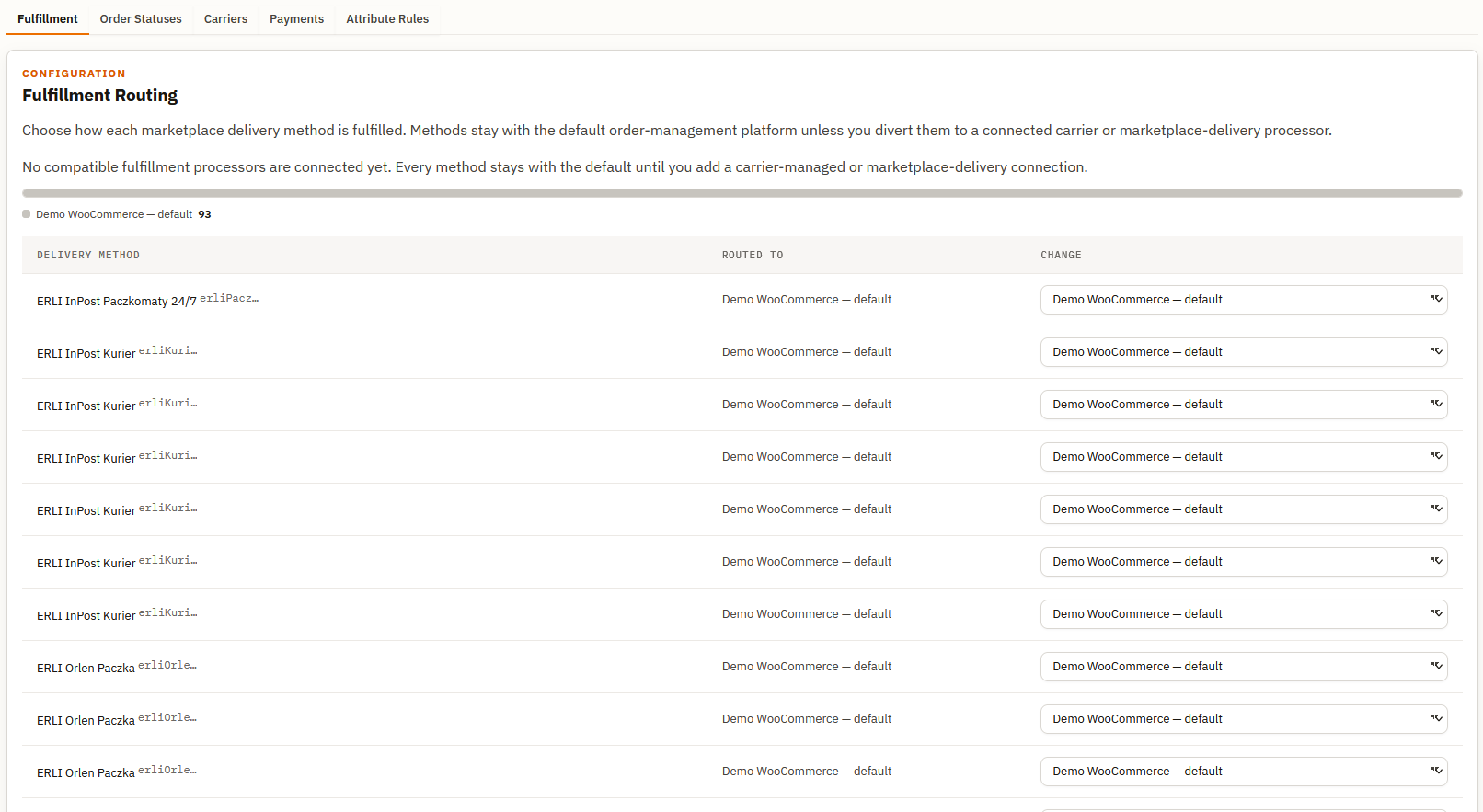The image size is (1483, 812).
Task: Click the 'Demo WooCommerce — default' legend label
Action: 114,214
